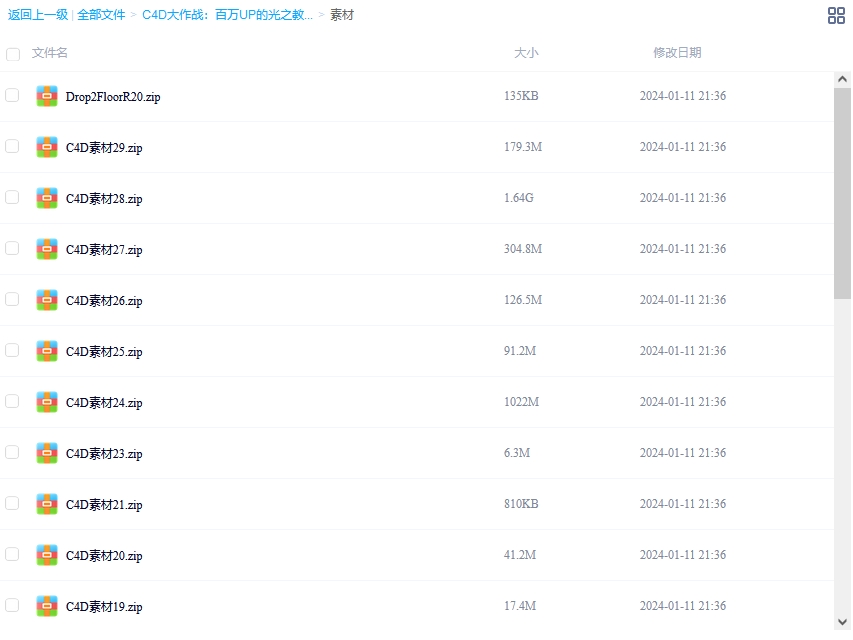Open file C4D素材28.zip
The height and width of the screenshot is (640, 853).
[104, 199]
